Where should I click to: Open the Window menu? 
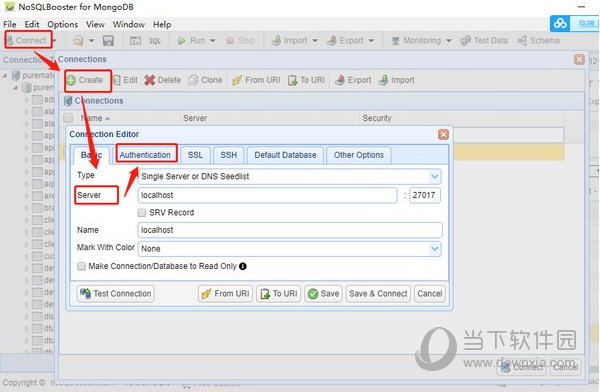129,24
